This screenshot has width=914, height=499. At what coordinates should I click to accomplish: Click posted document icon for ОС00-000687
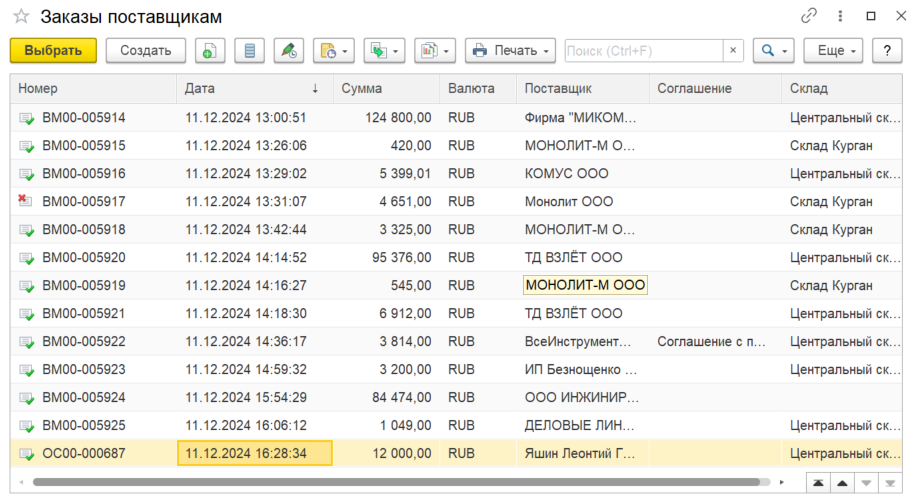pyautogui.click(x=26, y=454)
